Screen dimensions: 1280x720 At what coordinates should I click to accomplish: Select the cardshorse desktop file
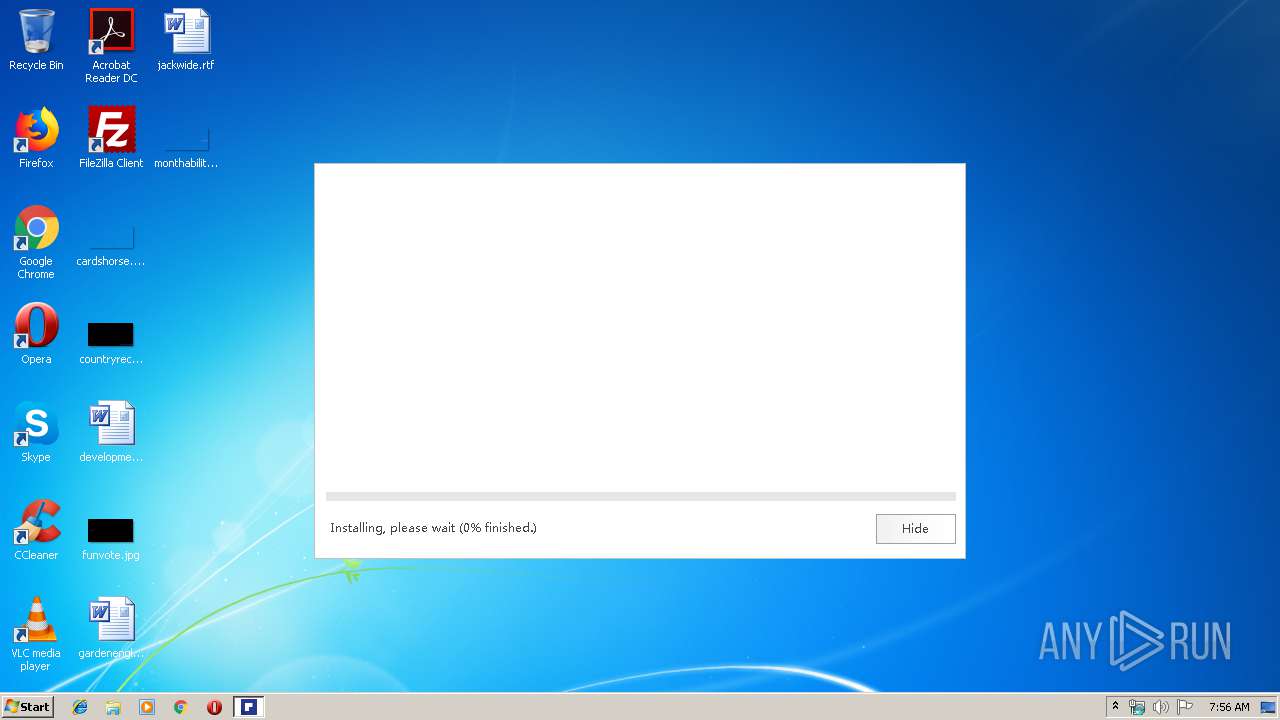(111, 245)
